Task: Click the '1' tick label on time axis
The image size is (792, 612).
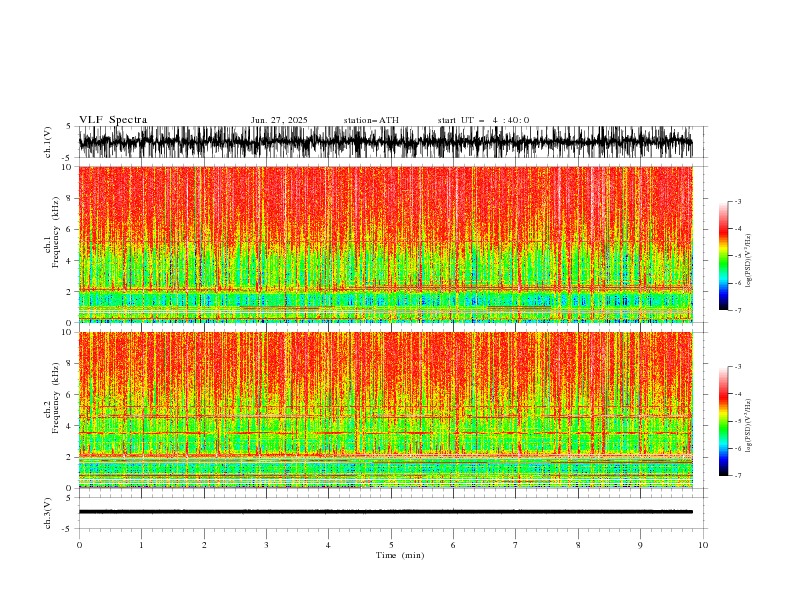Action: [141, 545]
